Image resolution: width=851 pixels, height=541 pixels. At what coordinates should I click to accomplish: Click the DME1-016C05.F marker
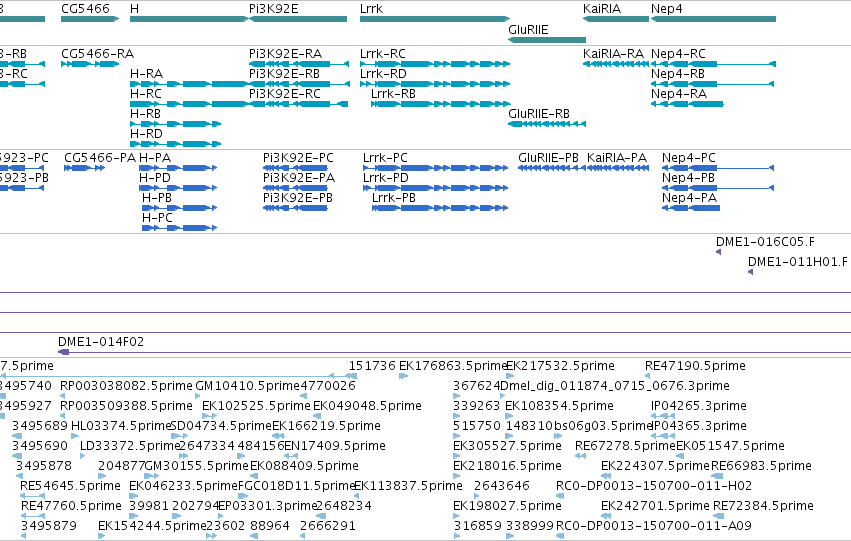click(719, 252)
